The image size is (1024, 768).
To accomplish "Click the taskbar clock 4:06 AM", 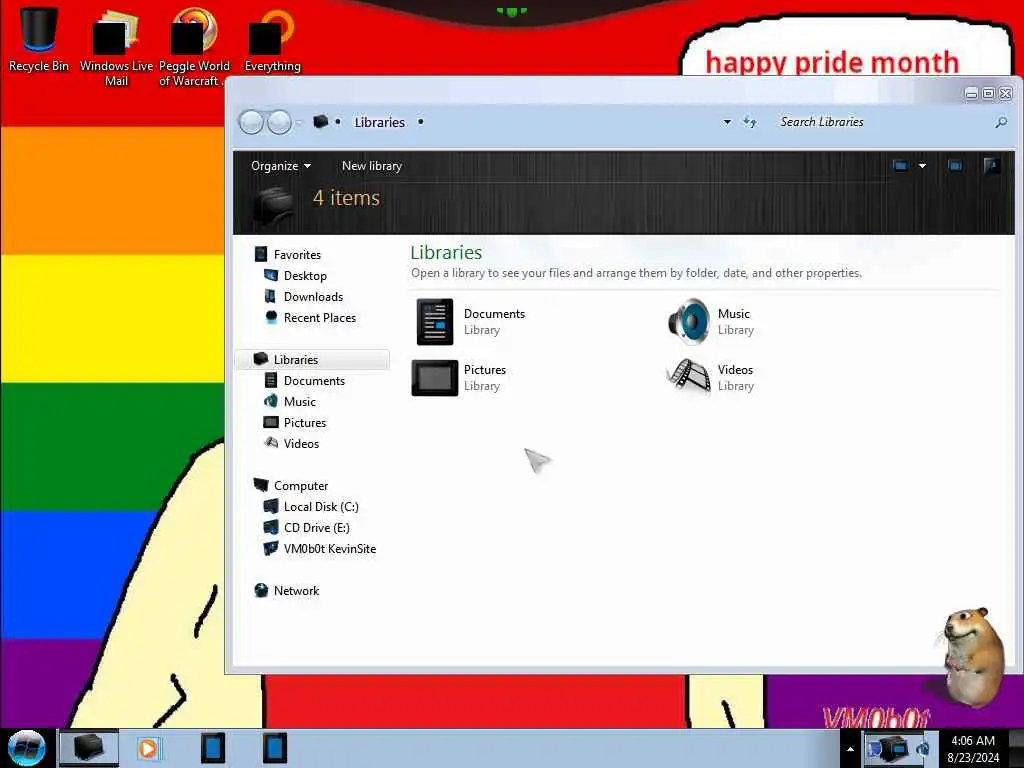I will [x=973, y=749].
